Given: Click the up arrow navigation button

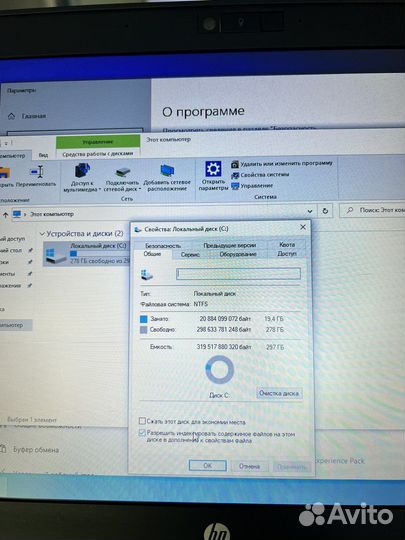Looking at the screenshot, I should [x=5, y=215].
